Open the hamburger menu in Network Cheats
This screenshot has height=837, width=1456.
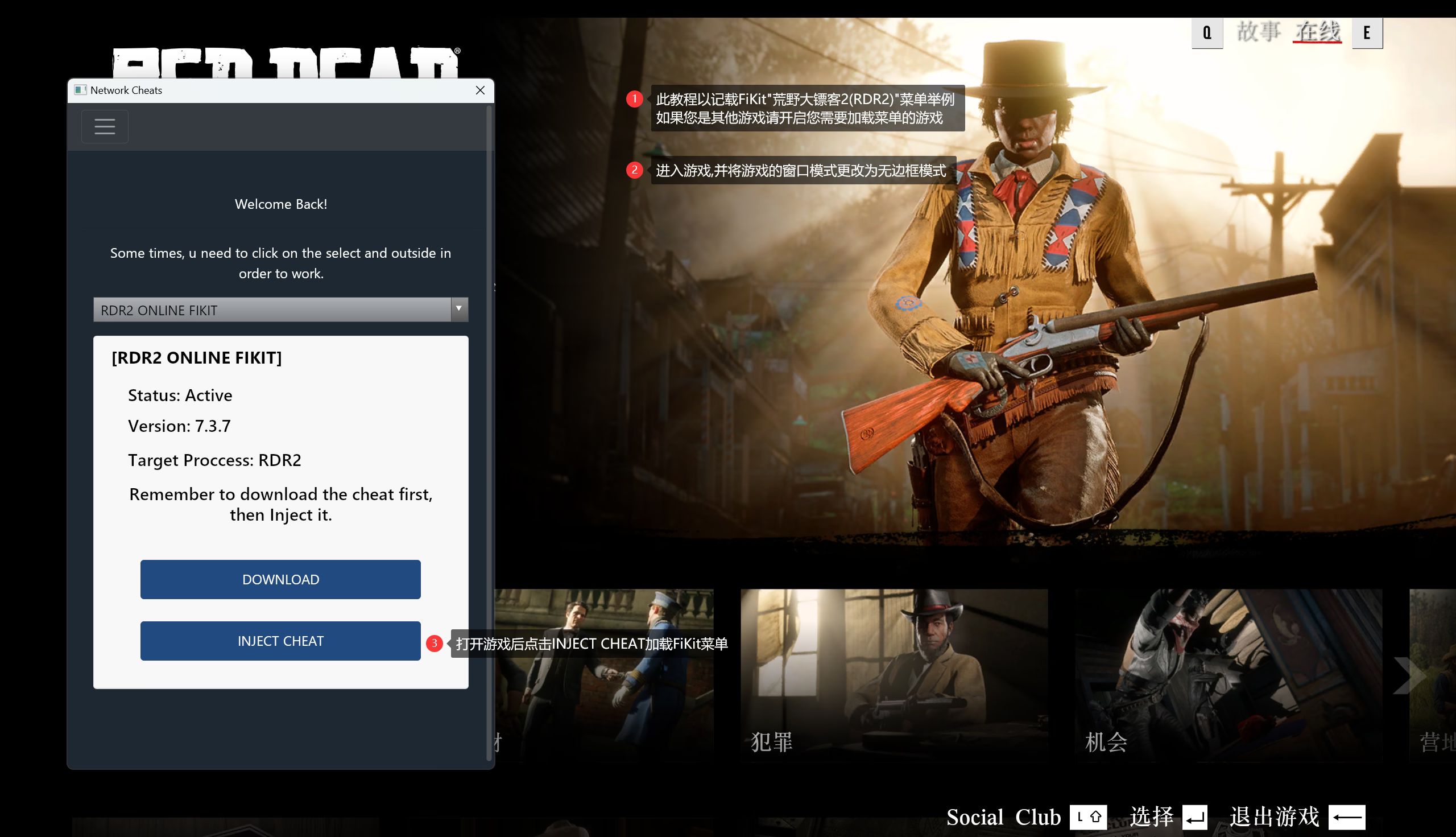point(105,126)
